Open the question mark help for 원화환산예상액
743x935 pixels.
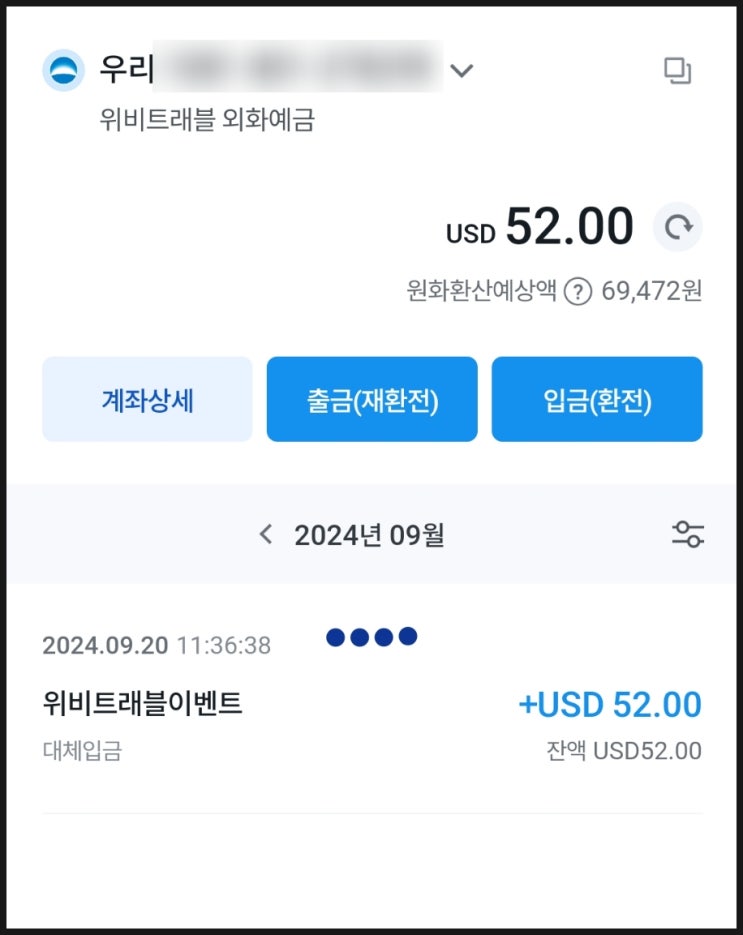(578, 292)
